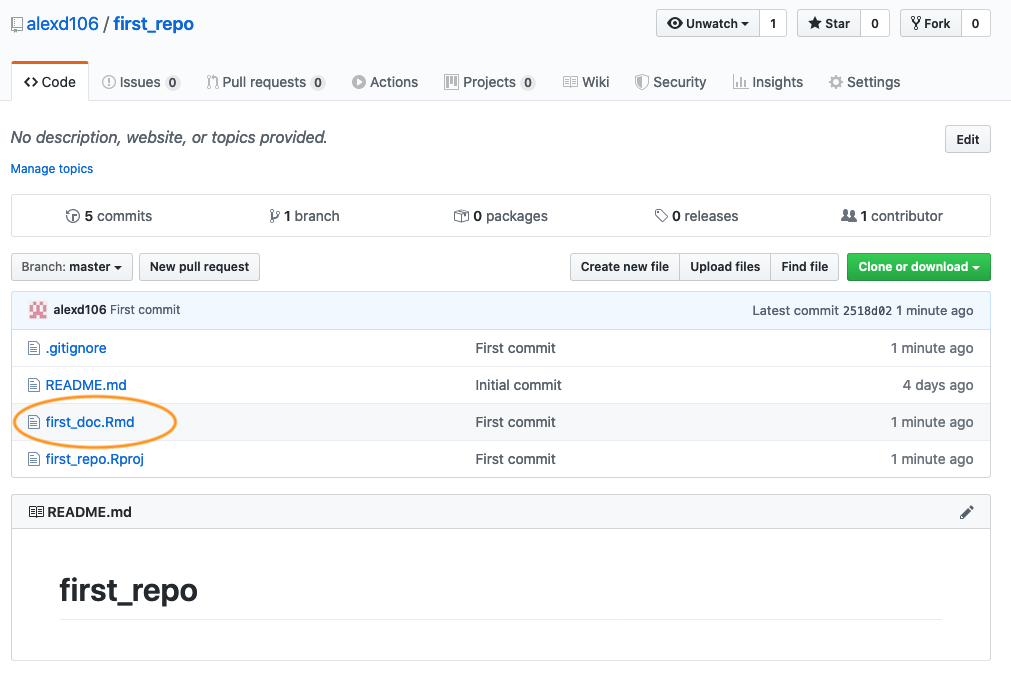Go to the Settings tab
Image resolution: width=1011 pixels, height=690 pixels.
pos(864,82)
